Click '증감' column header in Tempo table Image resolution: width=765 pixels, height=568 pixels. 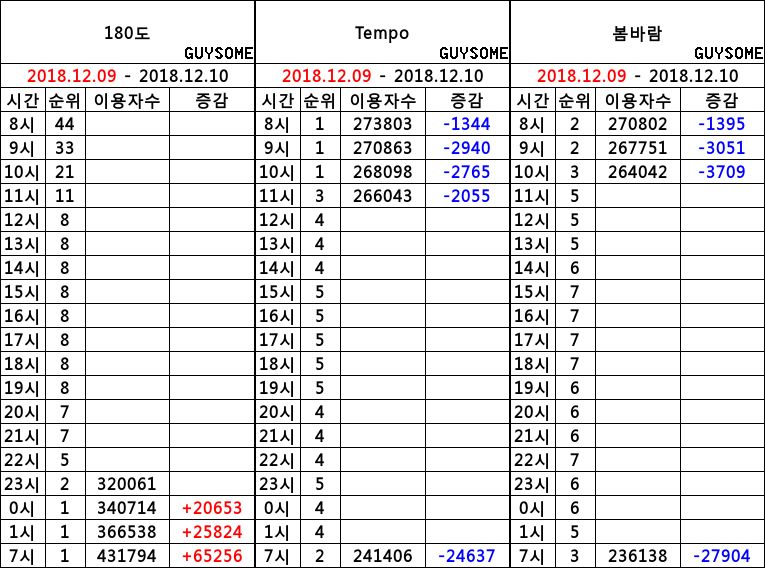[x=467, y=101]
